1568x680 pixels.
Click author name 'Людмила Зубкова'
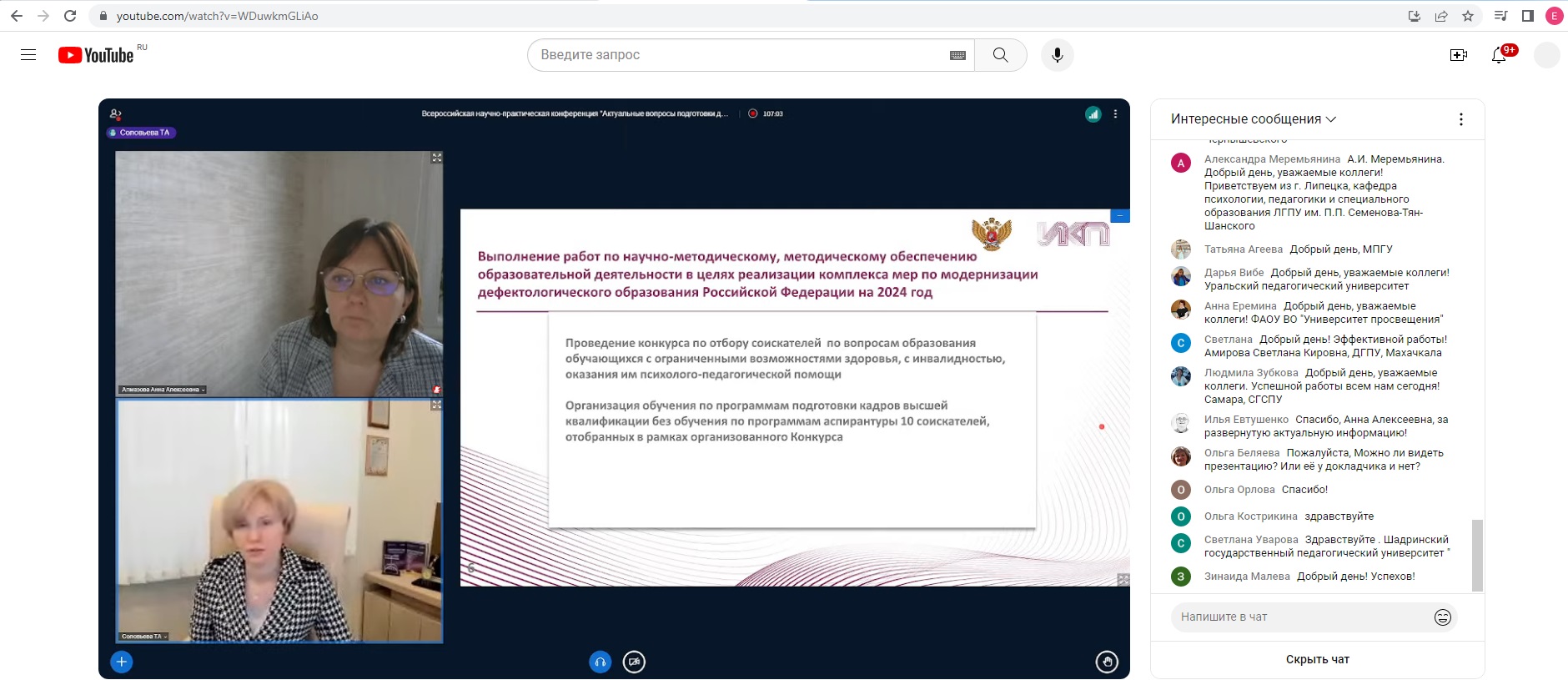coord(1251,373)
